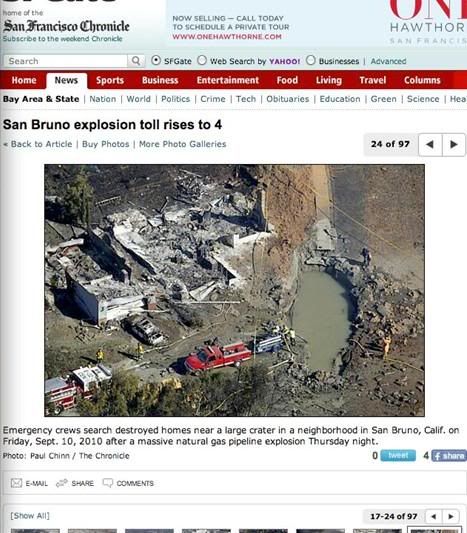The height and width of the screenshot is (533, 467).
Task: Expand gallery with Show All link
Action: [x=30, y=516]
